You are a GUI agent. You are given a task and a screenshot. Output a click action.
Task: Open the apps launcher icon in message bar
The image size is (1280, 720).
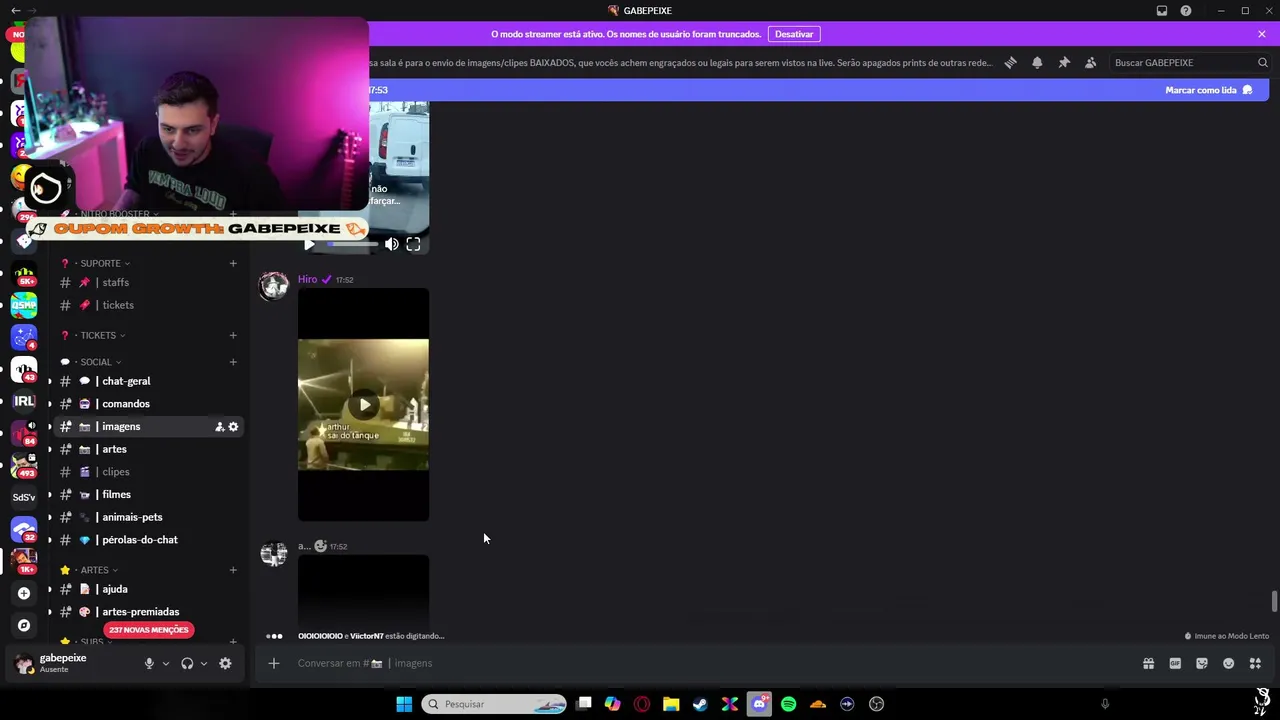pos(1255,663)
